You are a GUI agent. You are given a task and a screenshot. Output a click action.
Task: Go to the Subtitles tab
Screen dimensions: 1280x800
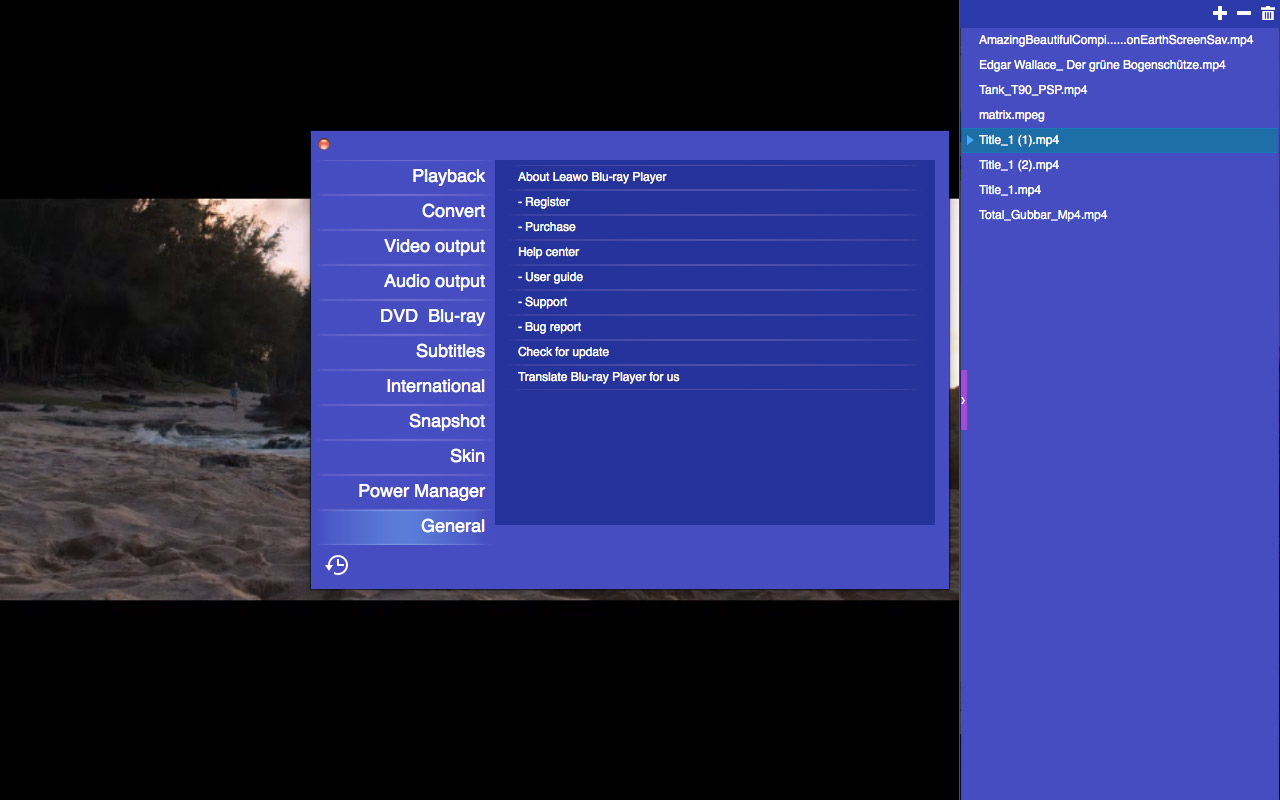pyautogui.click(x=404, y=351)
